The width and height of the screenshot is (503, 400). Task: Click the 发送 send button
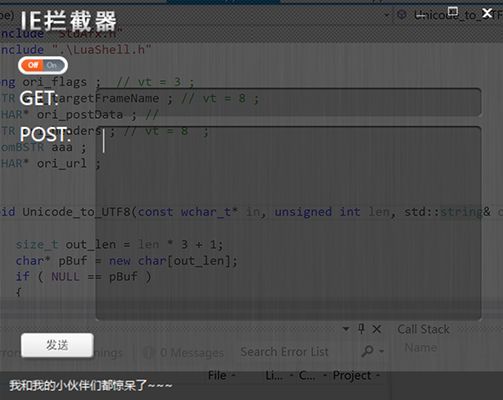coord(57,345)
